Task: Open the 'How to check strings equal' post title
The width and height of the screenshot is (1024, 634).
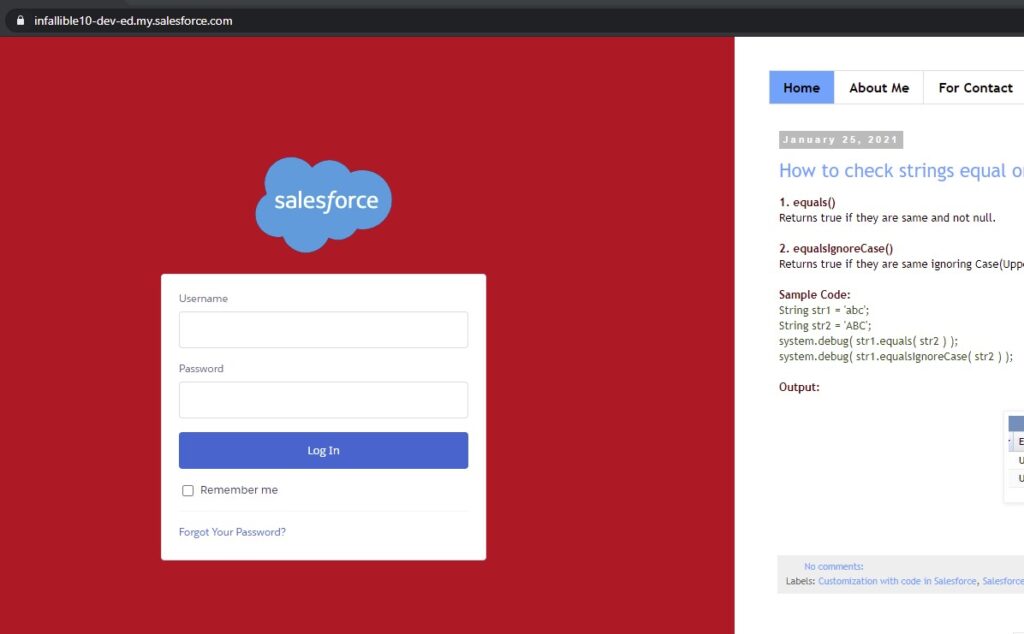Action: (901, 170)
